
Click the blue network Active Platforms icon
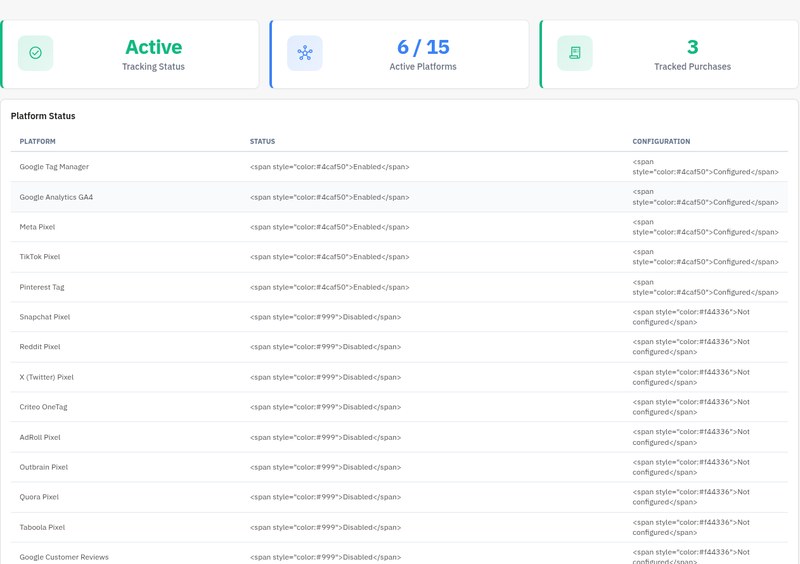pyautogui.click(x=305, y=53)
